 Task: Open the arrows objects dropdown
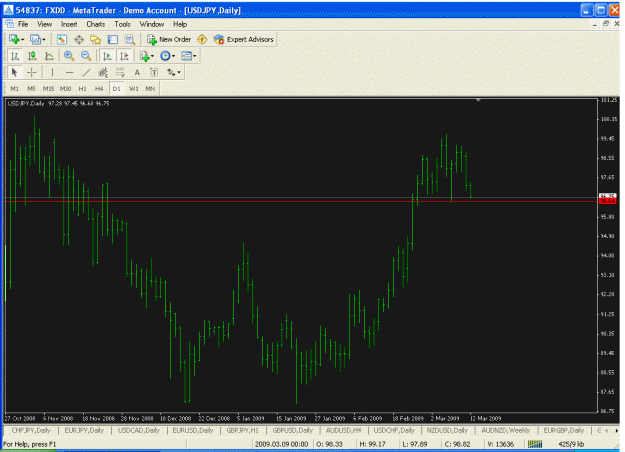(x=173, y=73)
